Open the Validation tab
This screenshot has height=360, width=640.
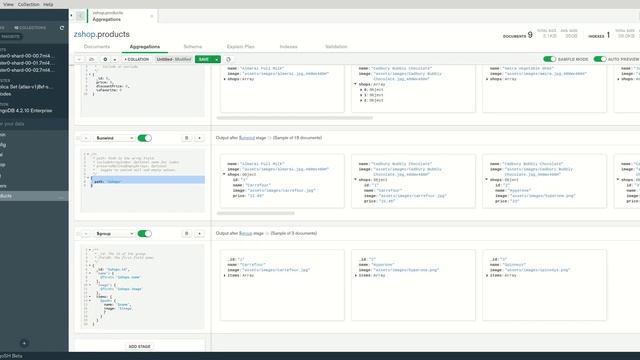(x=336, y=47)
